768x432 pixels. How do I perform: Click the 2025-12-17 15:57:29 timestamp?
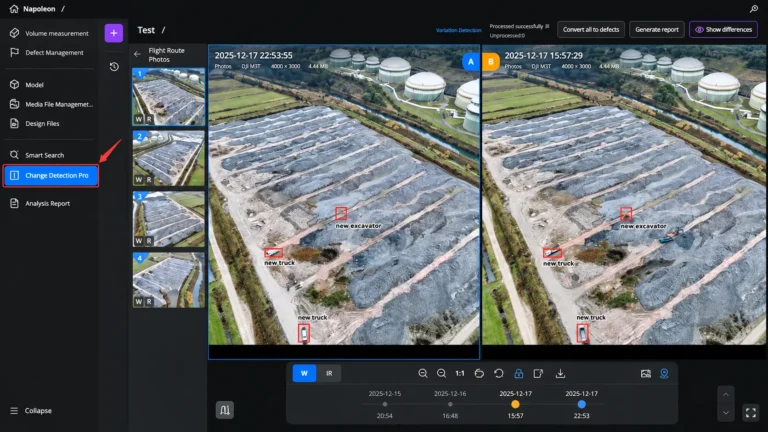pyautogui.click(x=544, y=55)
